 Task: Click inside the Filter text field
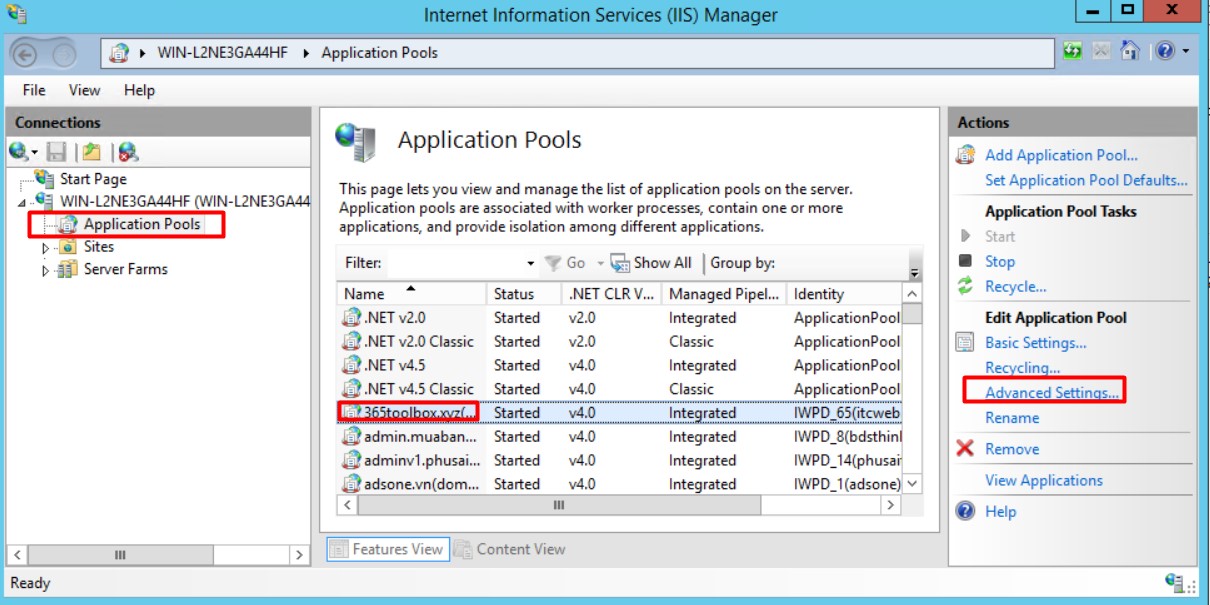click(455, 263)
